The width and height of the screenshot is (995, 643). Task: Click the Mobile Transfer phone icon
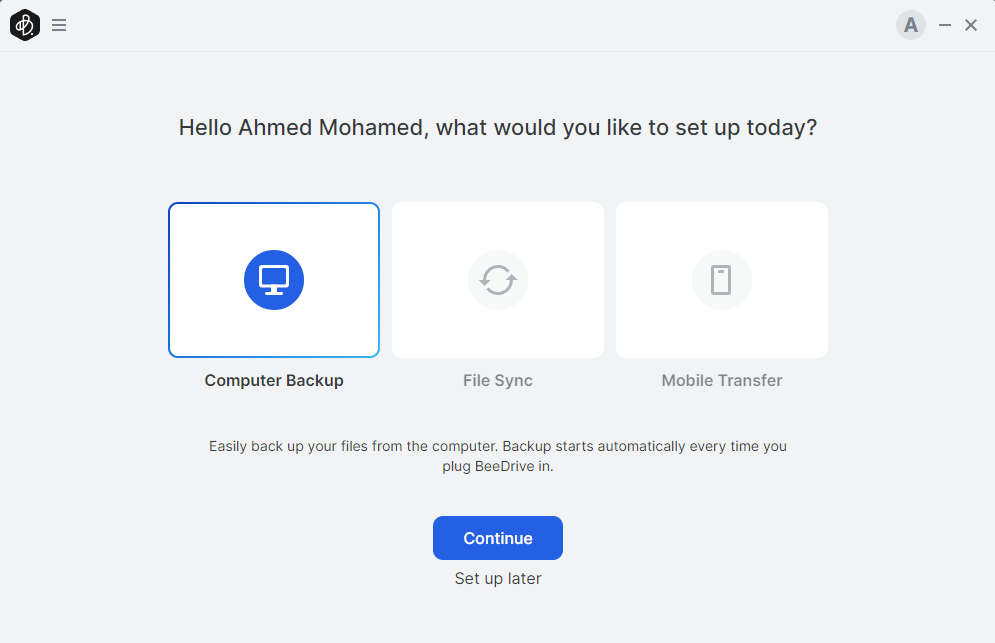coord(722,280)
